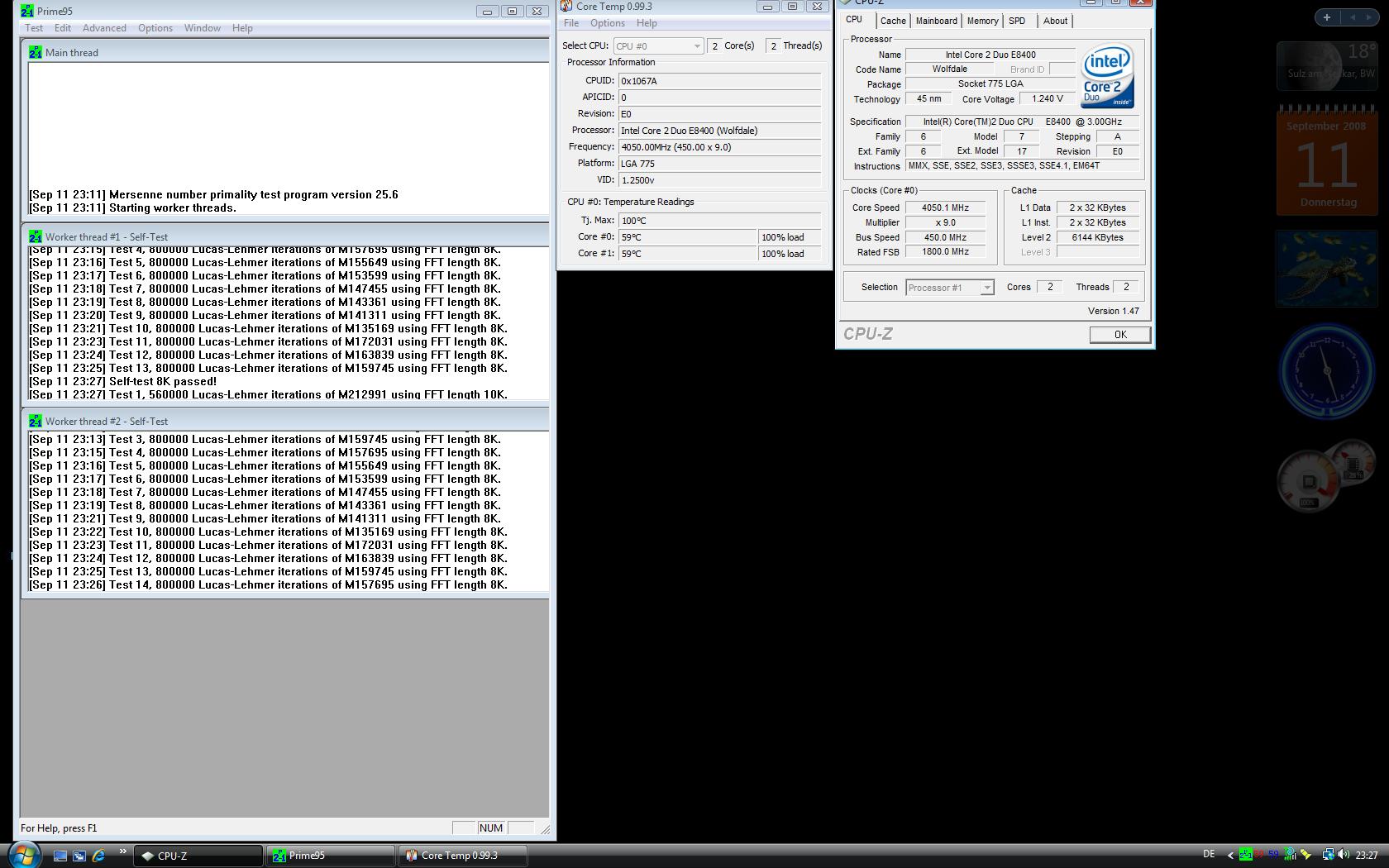Click Core Voltage value 1.240 V
Screen dimensions: 1389x868
[1048, 98]
